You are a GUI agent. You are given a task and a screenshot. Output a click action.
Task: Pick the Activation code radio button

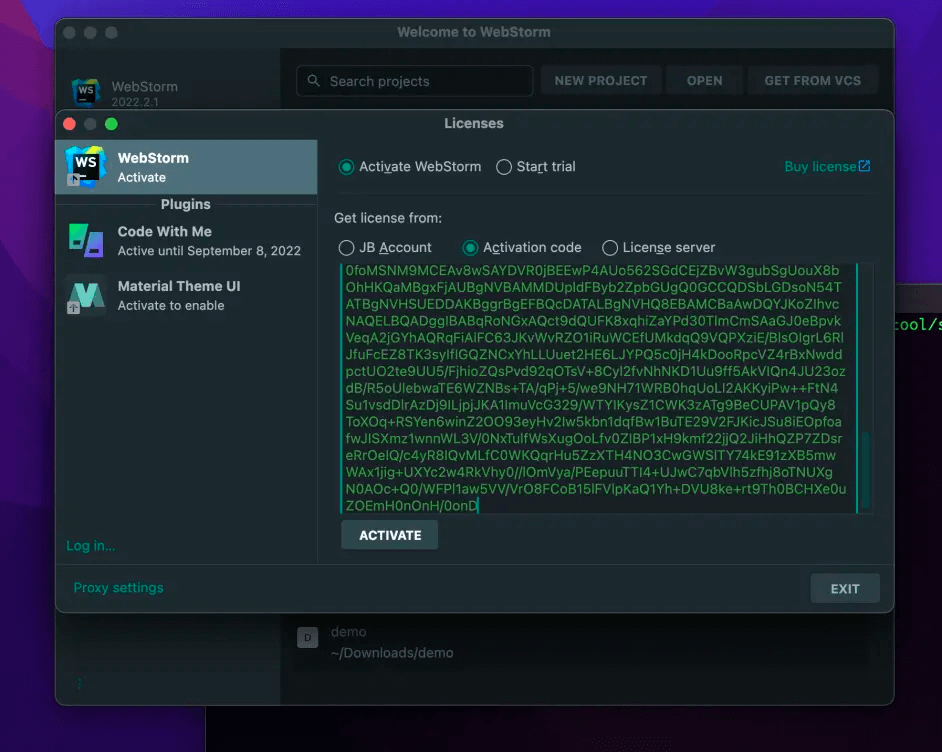470,248
